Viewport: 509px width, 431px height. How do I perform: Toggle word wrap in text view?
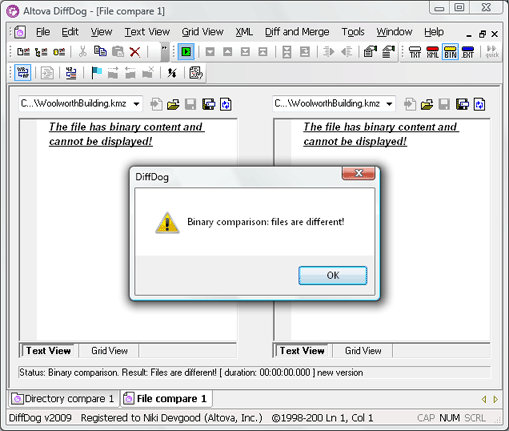23,73
